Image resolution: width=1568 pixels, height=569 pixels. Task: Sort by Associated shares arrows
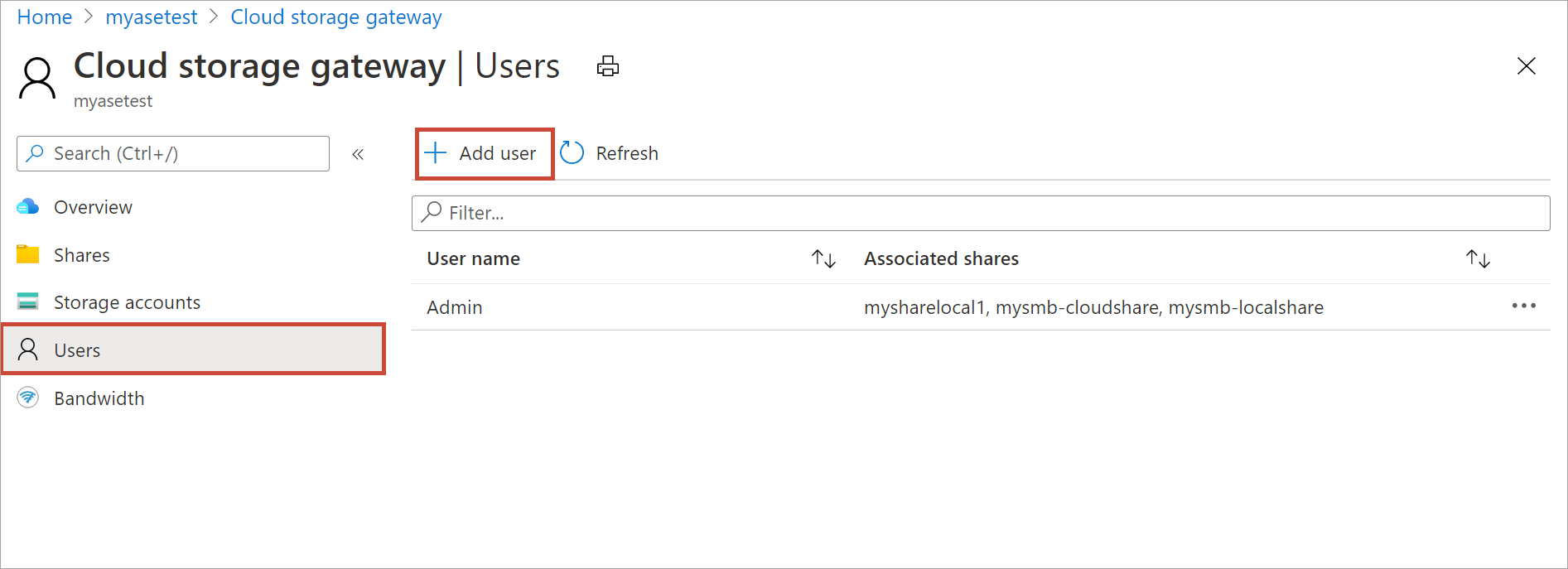click(x=1478, y=259)
